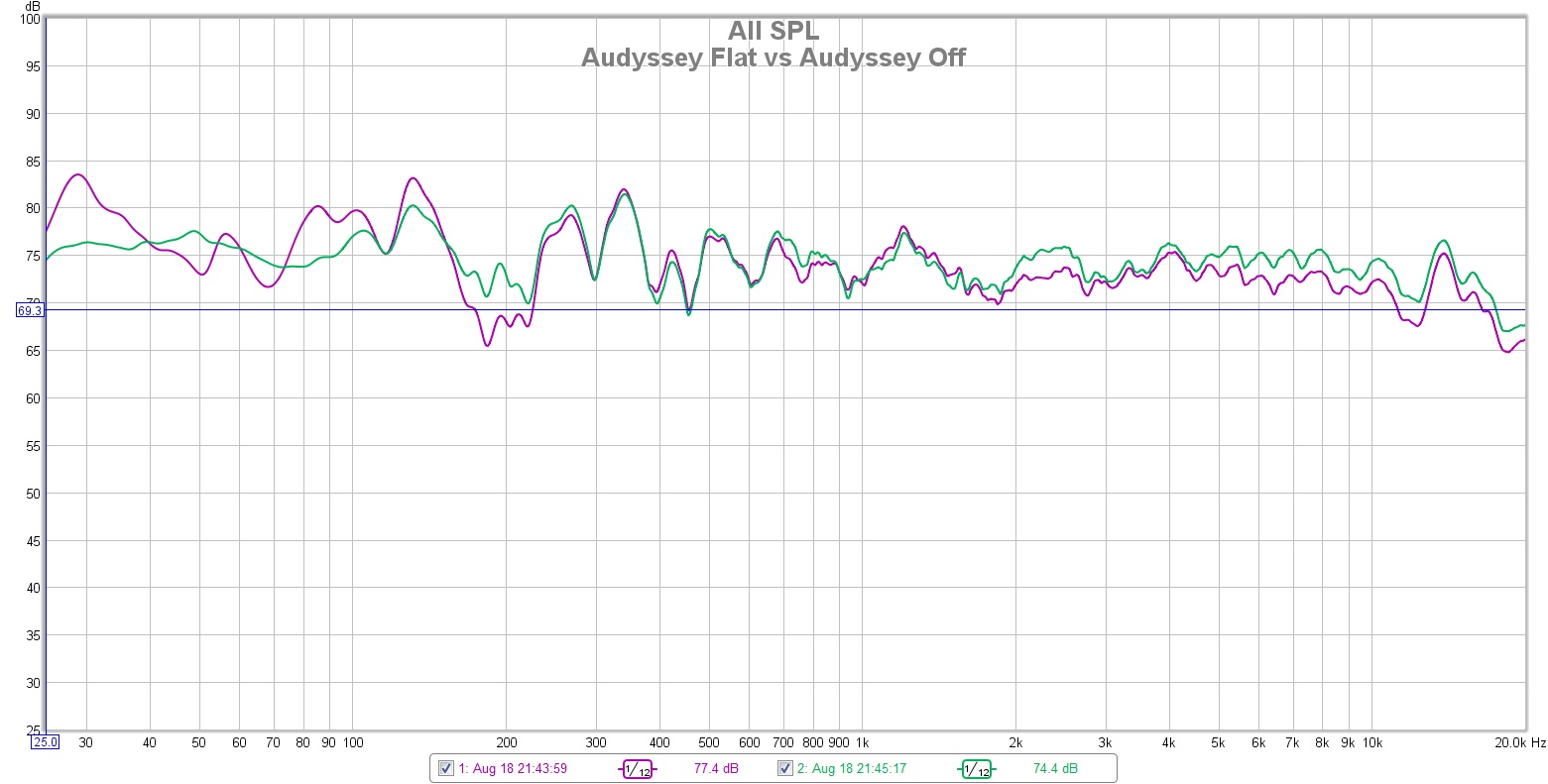Uncheck the purple trace 1 visibility checkbox
The width and height of the screenshot is (1548, 784).
[x=446, y=768]
